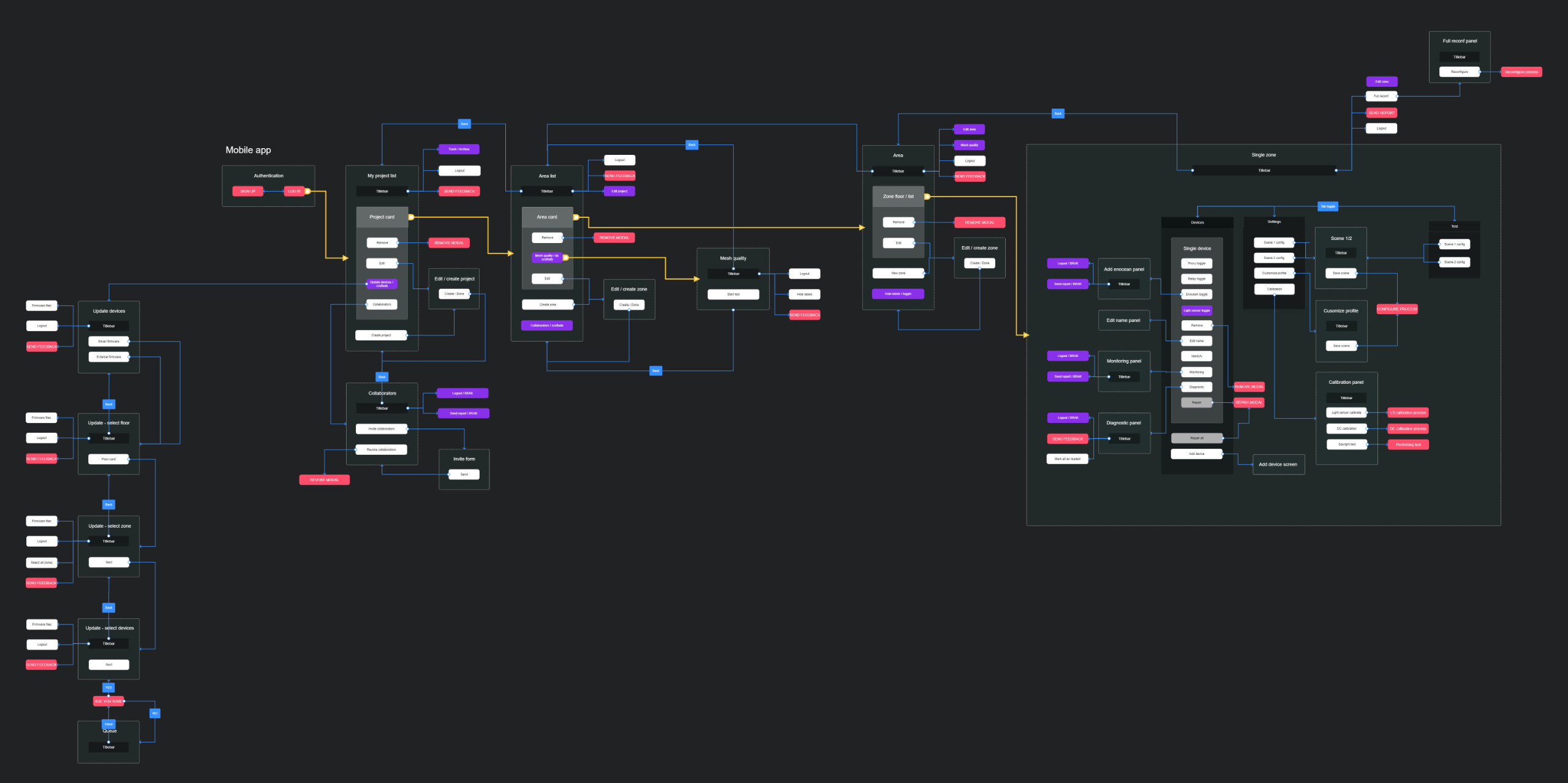Click the Start test node in Mesh quality
The width and height of the screenshot is (1568, 783).
(x=733, y=294)
